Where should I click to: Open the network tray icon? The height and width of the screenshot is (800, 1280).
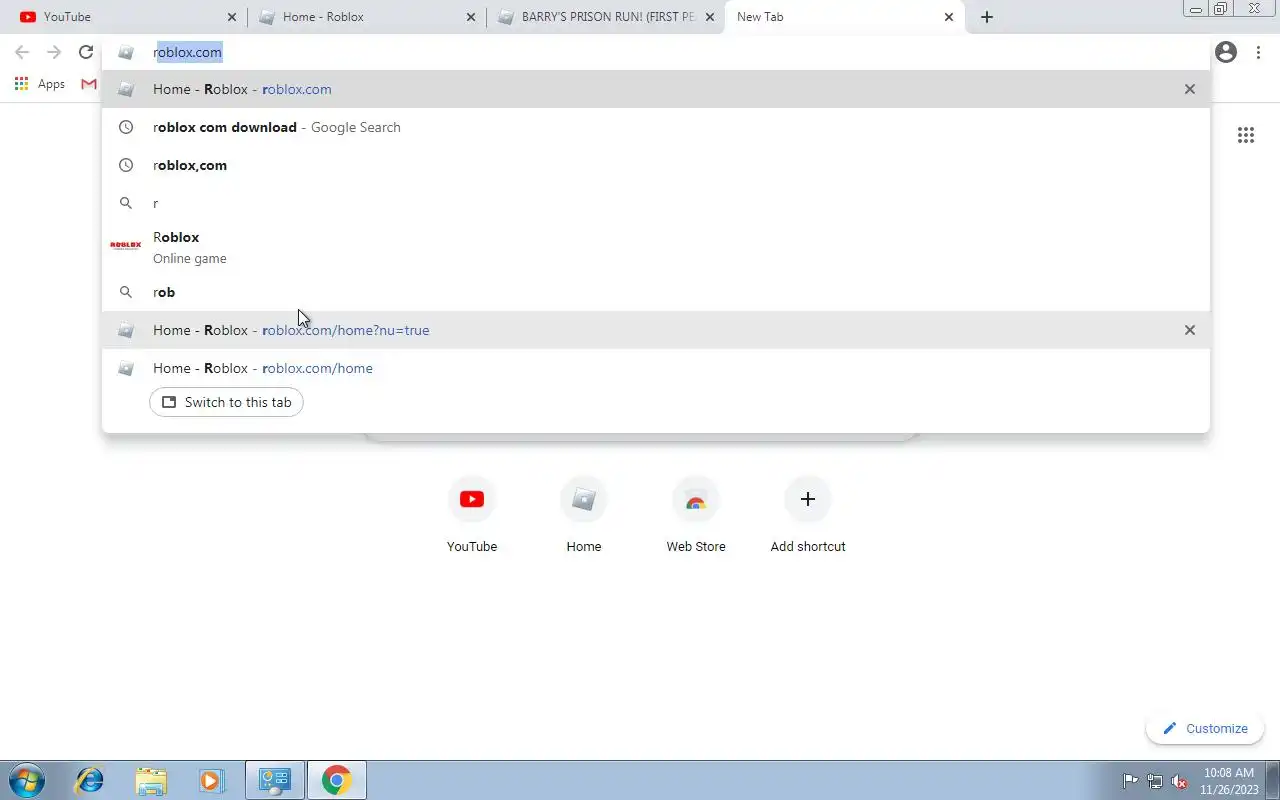(1155, 781)
